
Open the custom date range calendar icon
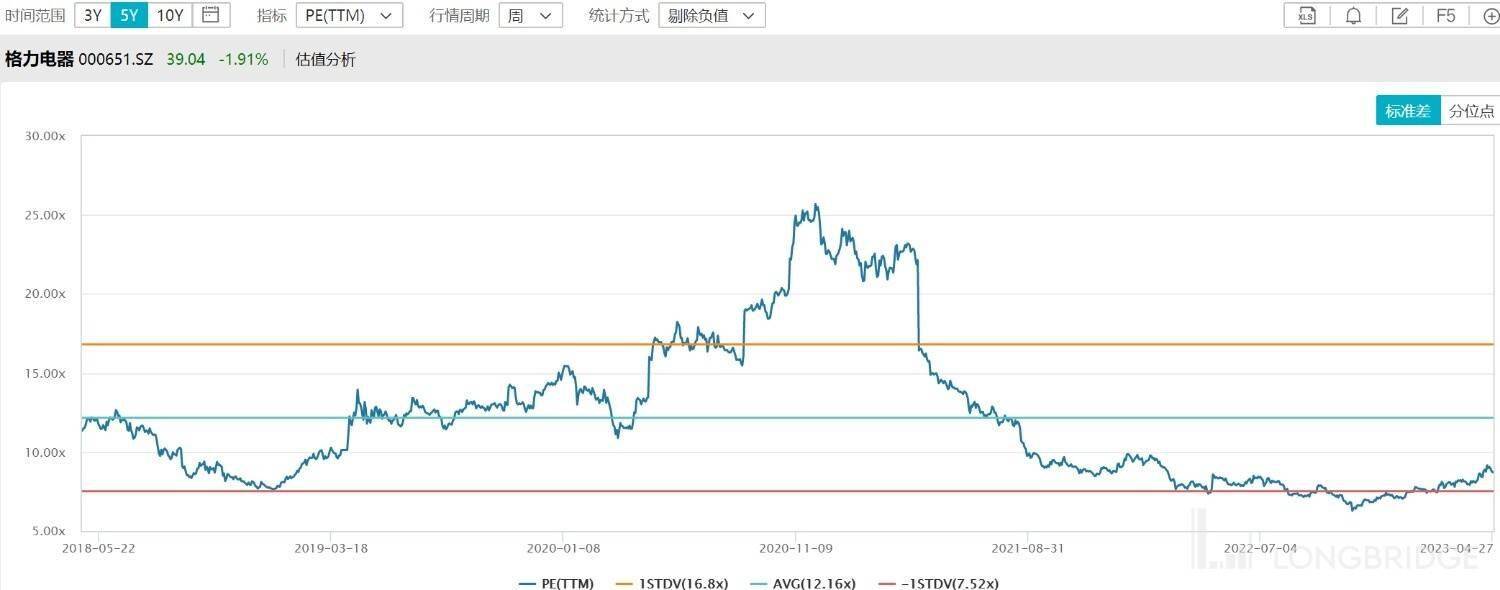210,15
